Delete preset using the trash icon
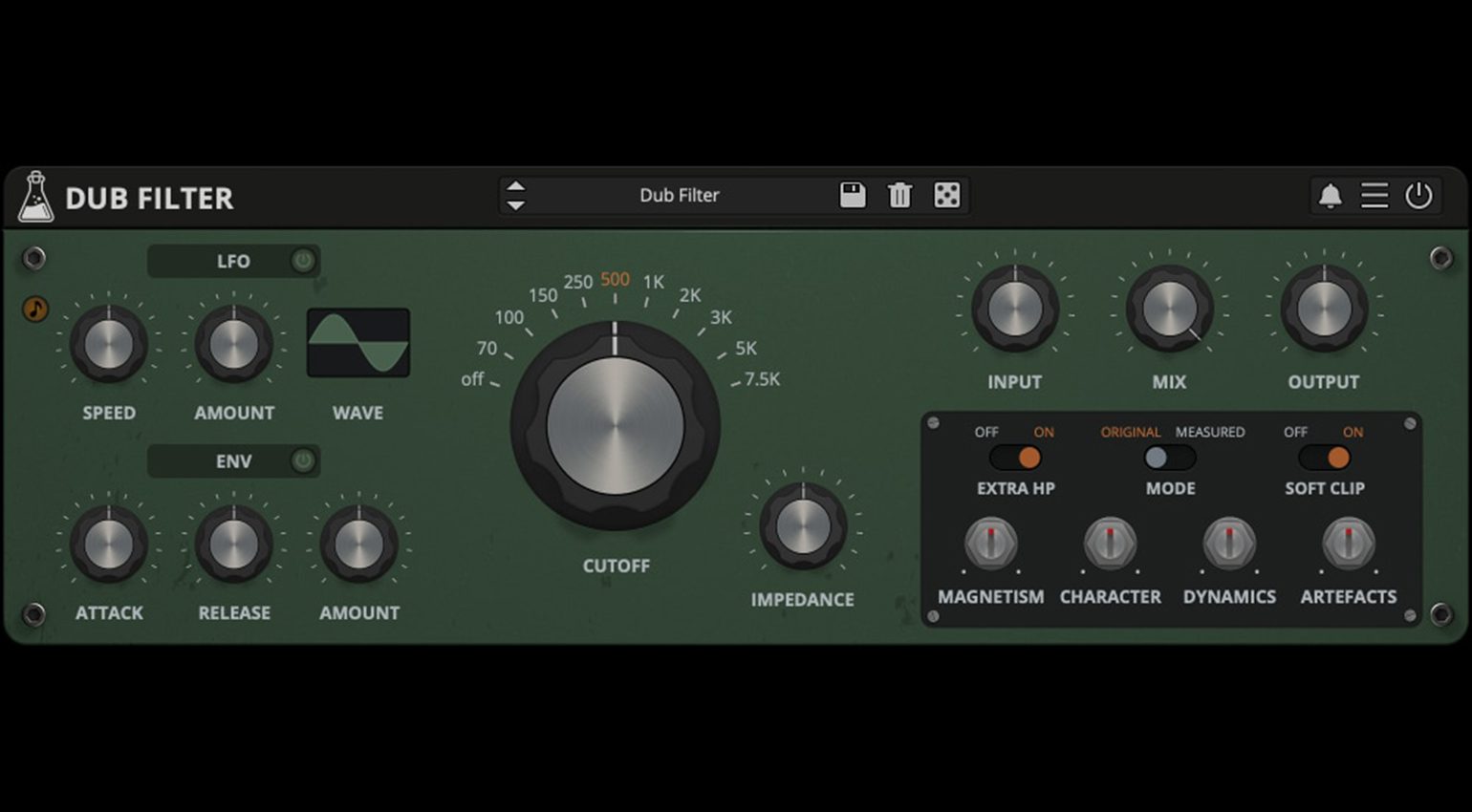This screenshot has height=812, width=1472. click(x=899, y=195)
